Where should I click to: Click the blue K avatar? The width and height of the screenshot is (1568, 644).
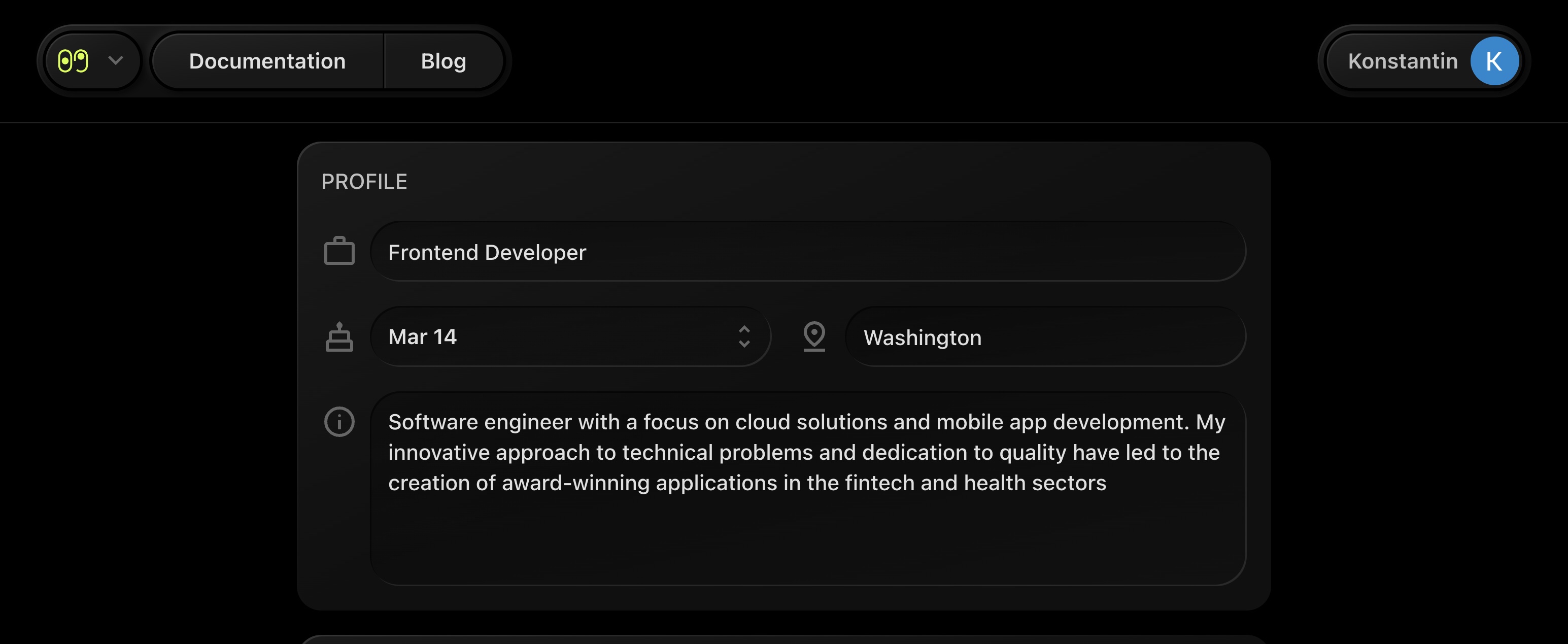click(1494, 61)
